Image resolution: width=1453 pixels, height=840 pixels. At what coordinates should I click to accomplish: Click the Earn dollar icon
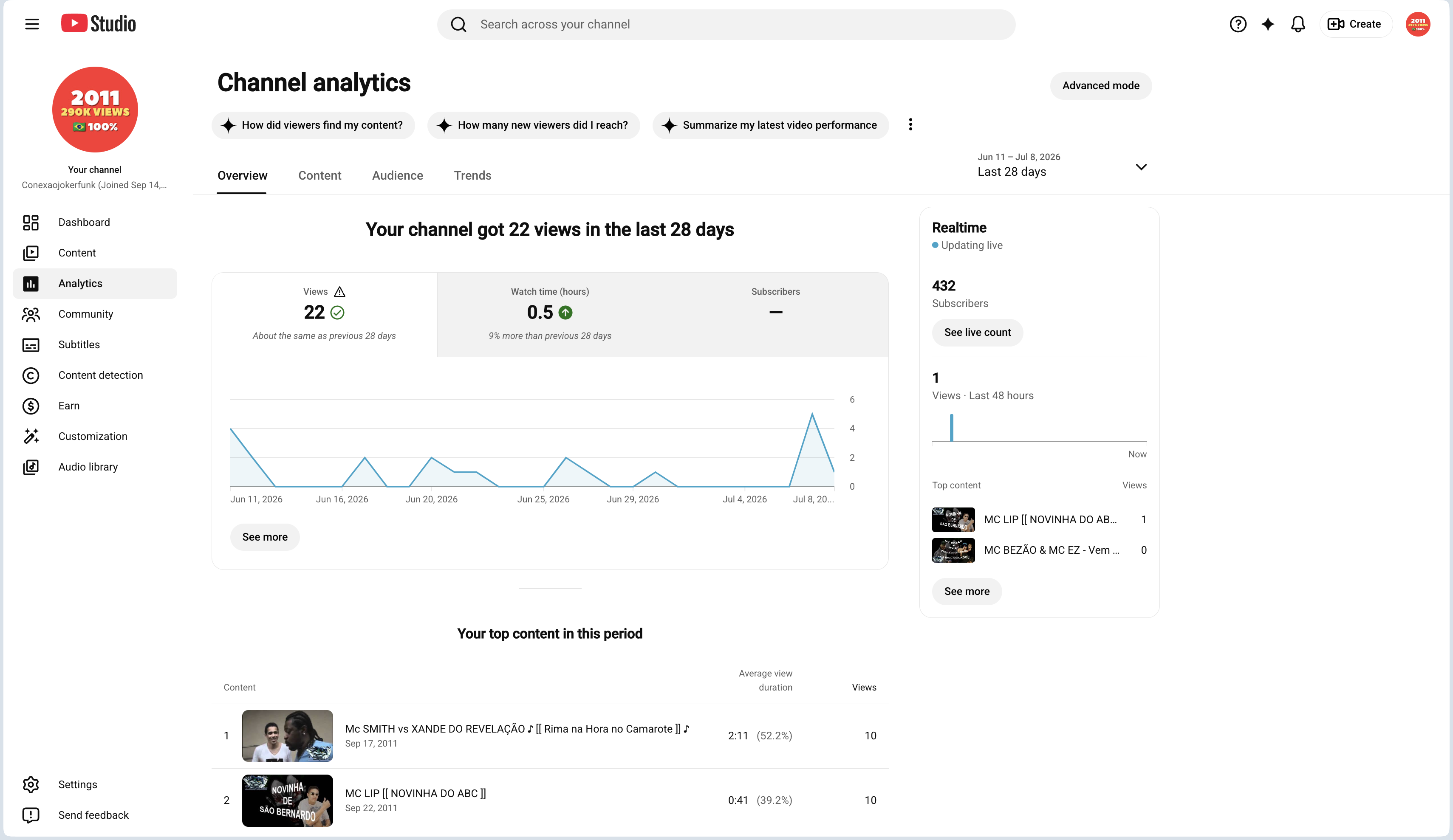coord(31,406)
